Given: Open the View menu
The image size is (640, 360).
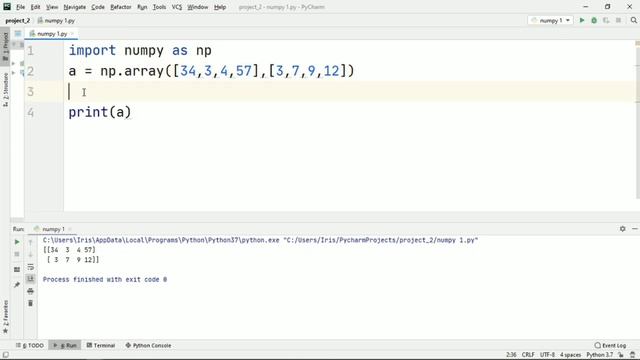Looking at the screenshot, I should coord(52,7).
